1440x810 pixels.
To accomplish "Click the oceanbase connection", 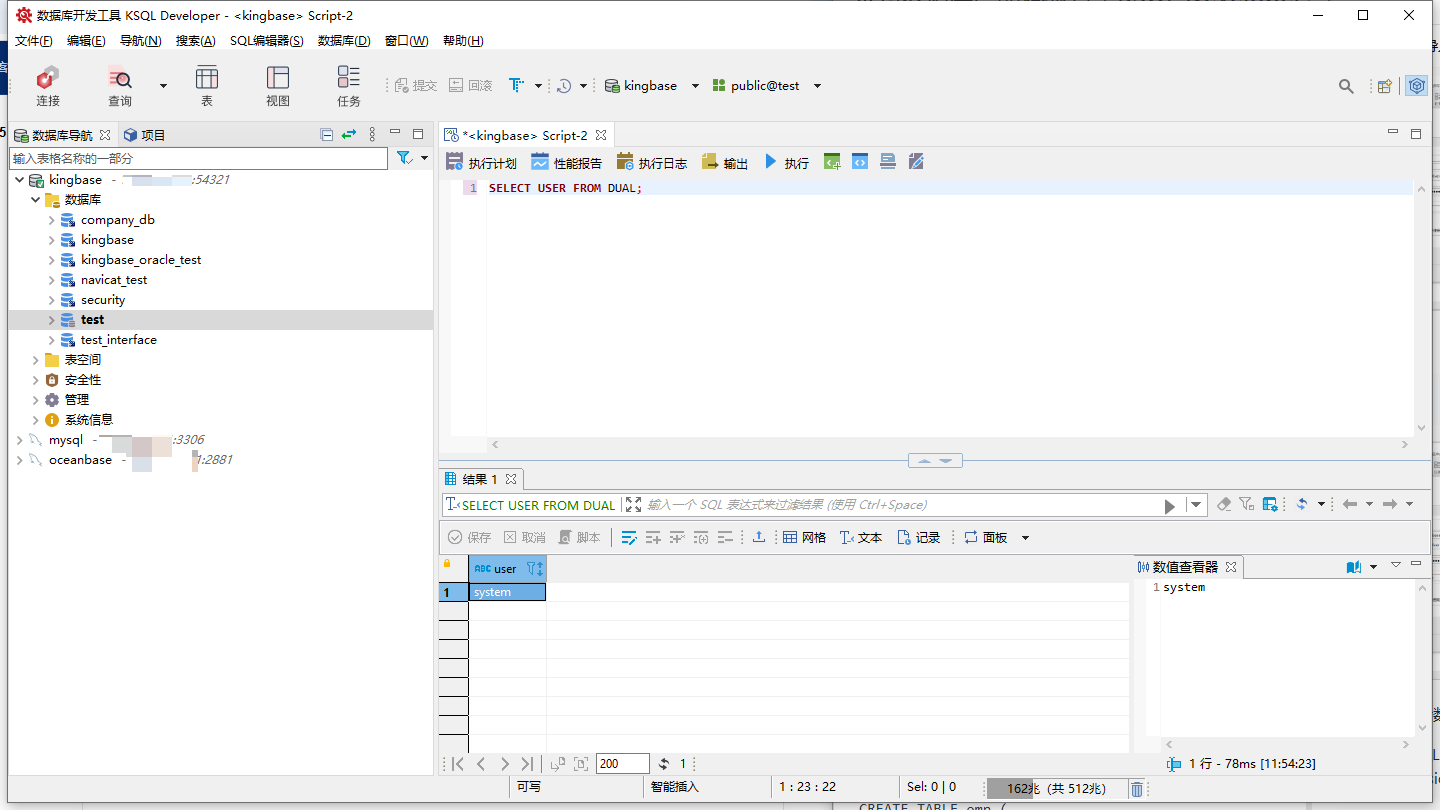I will [x=80, y=460].
